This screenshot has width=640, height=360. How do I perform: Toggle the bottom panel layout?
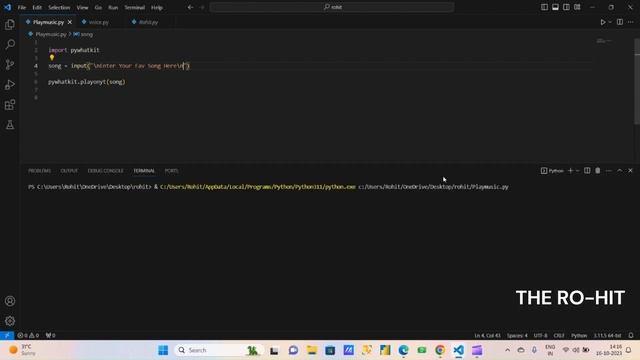tap(555, 7)
